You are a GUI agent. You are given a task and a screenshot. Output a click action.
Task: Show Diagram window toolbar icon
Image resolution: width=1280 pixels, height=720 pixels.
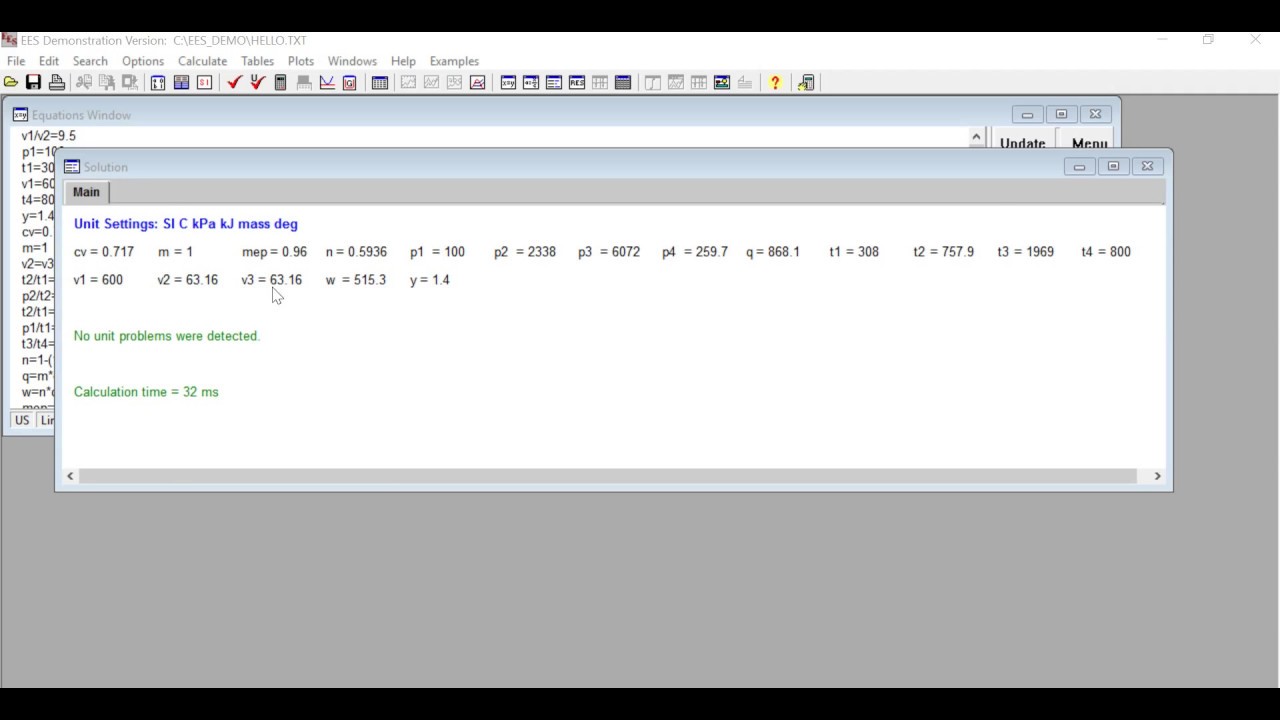pos(722,82)
